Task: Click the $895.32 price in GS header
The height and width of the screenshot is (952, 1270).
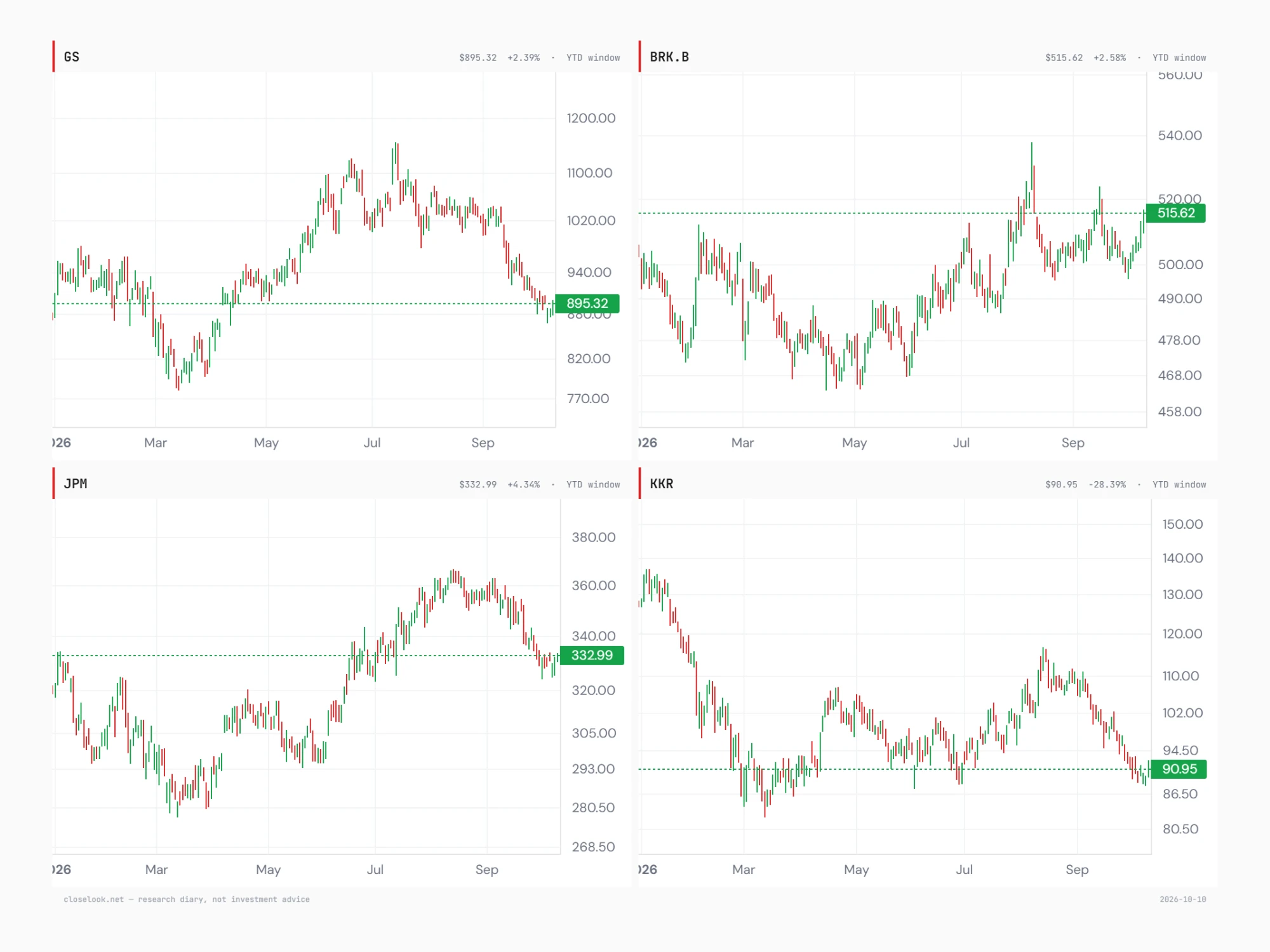Action: 478,58
